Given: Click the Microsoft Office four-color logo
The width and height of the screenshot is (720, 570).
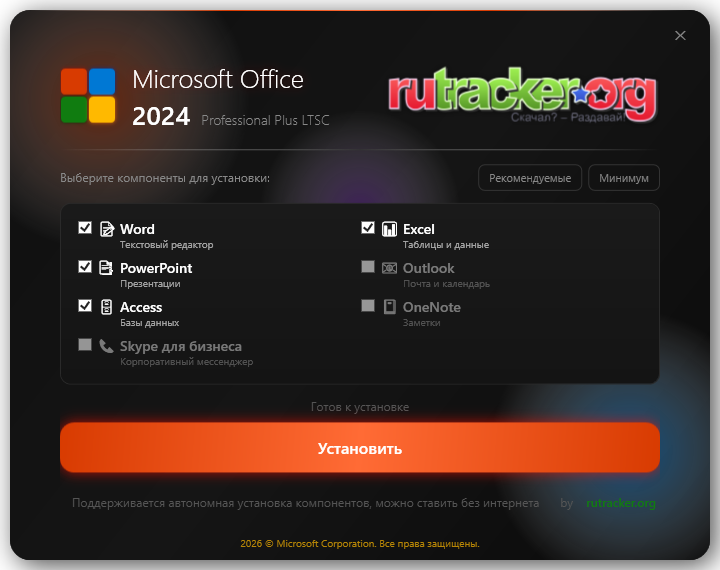Looking at the screenshot, I should pos(88,96).
